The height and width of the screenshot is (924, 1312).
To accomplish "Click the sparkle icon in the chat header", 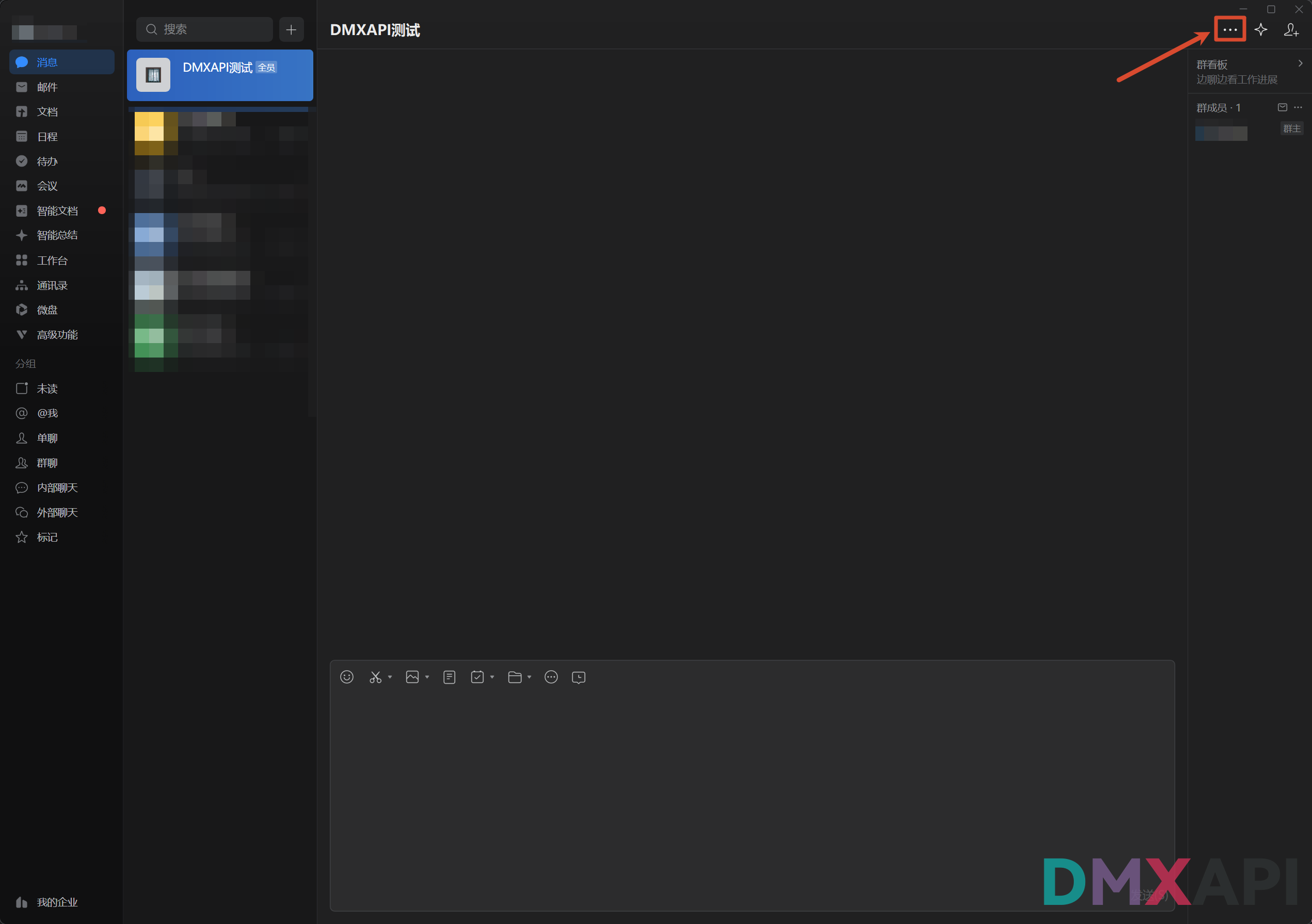I will [1261, 30].
